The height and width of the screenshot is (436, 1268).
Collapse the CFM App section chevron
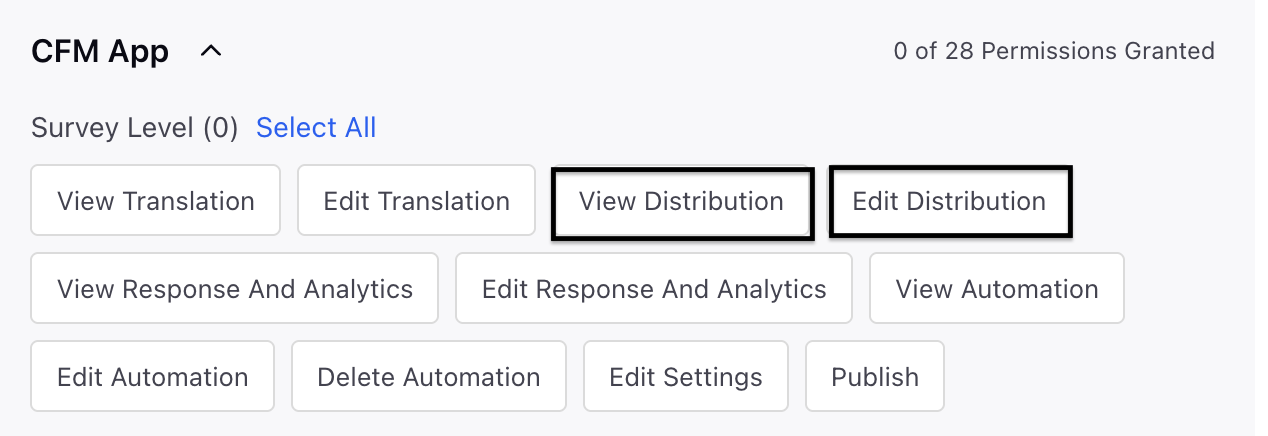click(210, 51)
